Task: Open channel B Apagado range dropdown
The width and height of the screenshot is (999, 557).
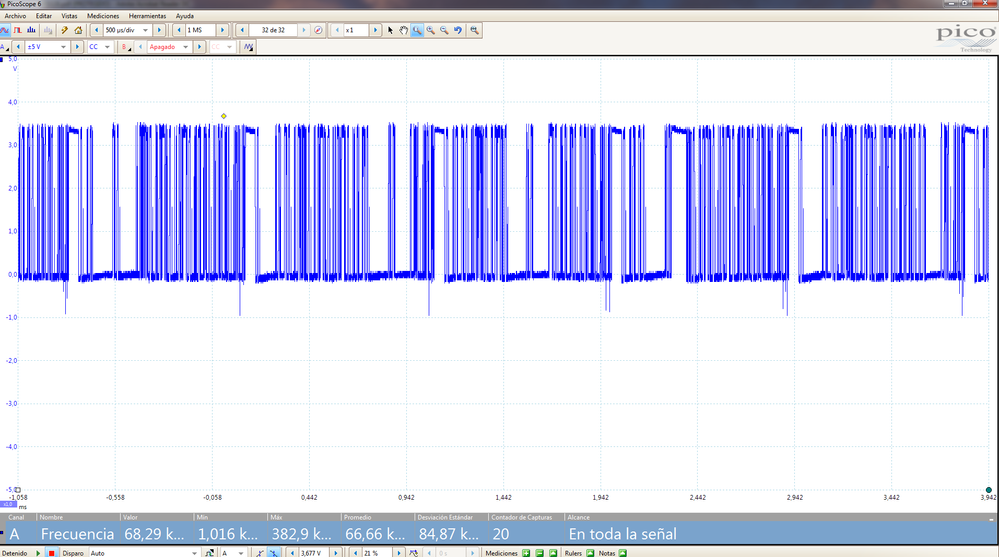Action: [185, 47]
